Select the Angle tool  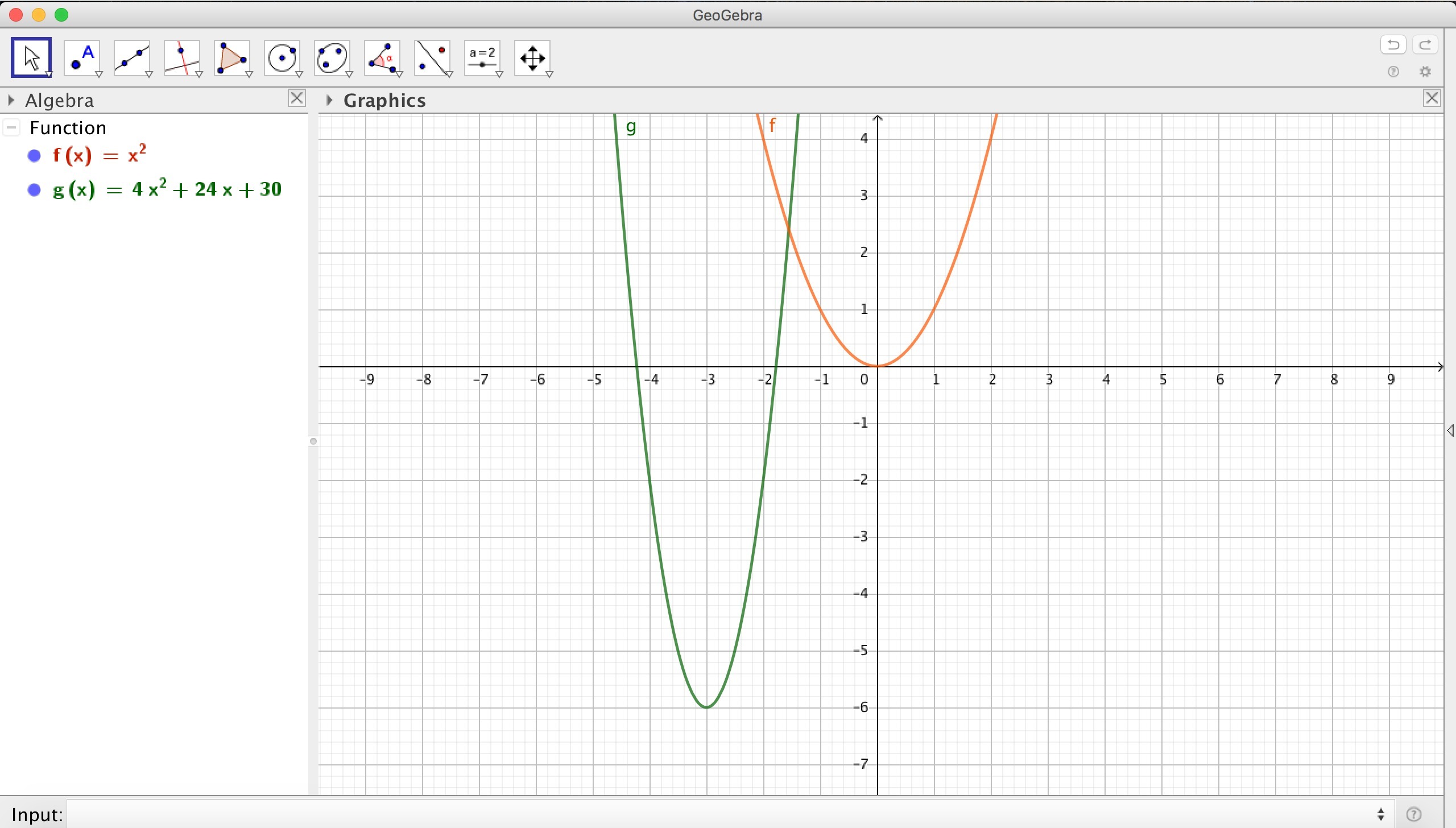382,57
